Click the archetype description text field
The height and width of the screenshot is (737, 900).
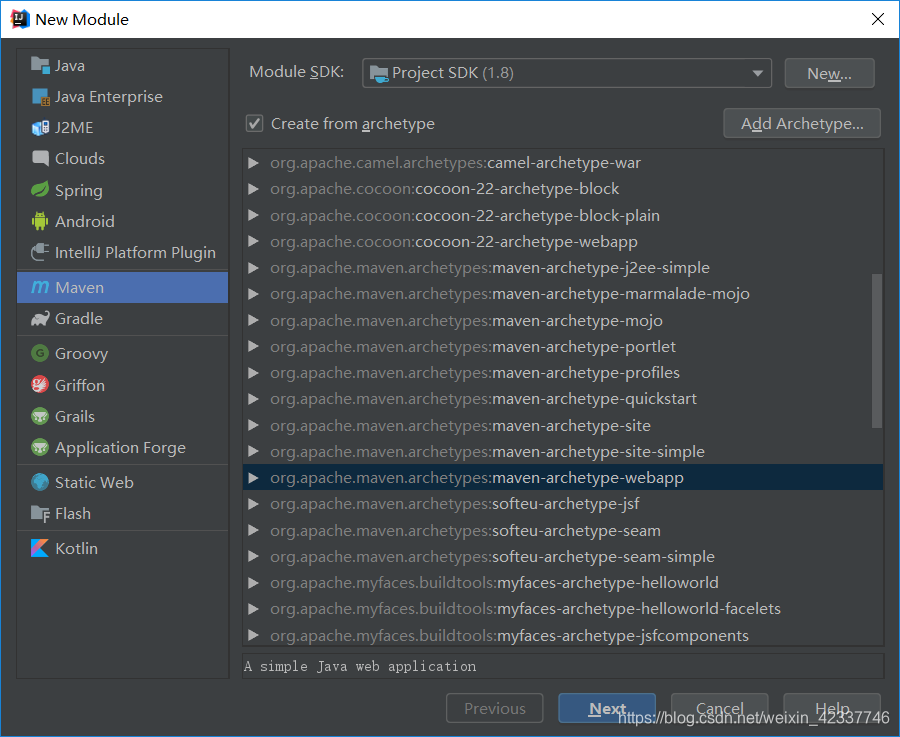[x=562, y=666]
